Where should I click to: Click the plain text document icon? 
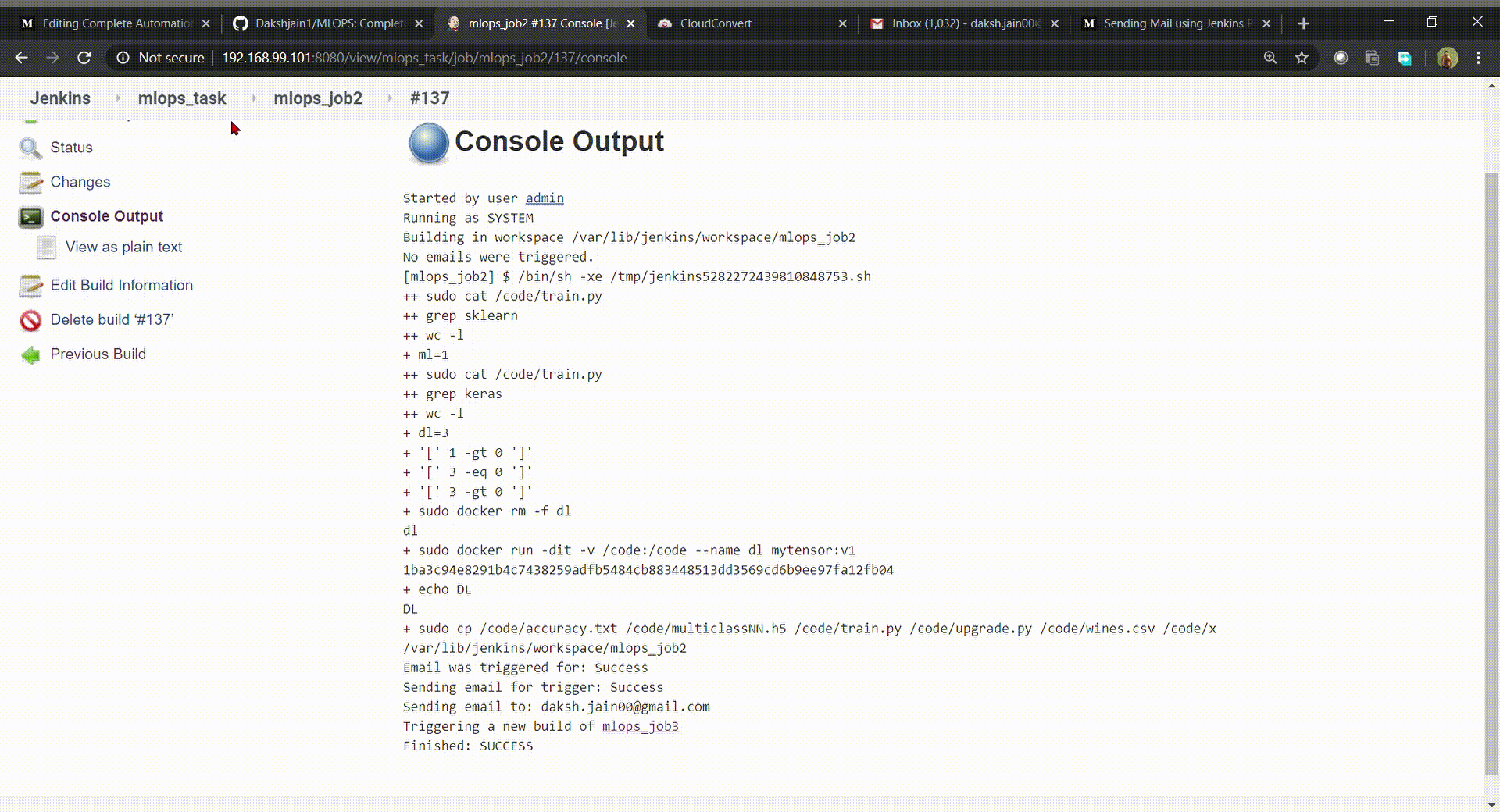[47, 248]
